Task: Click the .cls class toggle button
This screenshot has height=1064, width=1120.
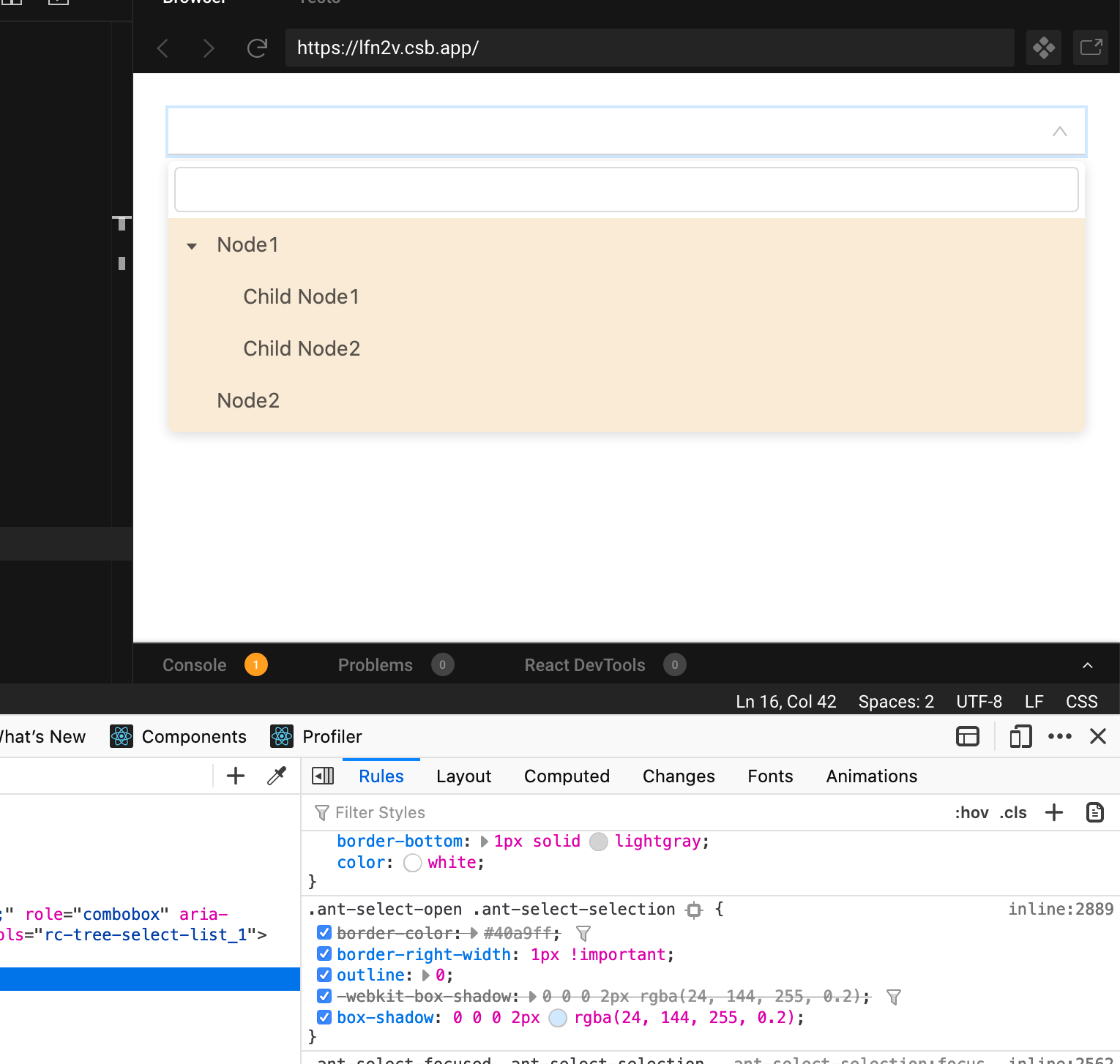Action: (1012, 812)
